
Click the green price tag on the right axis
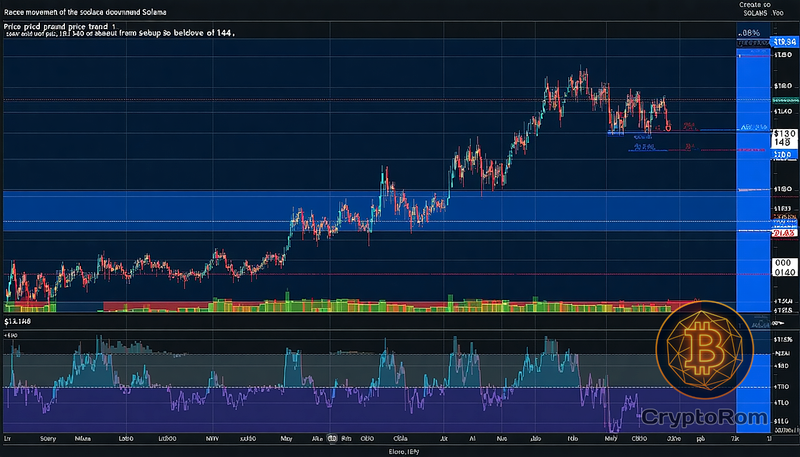783,100
